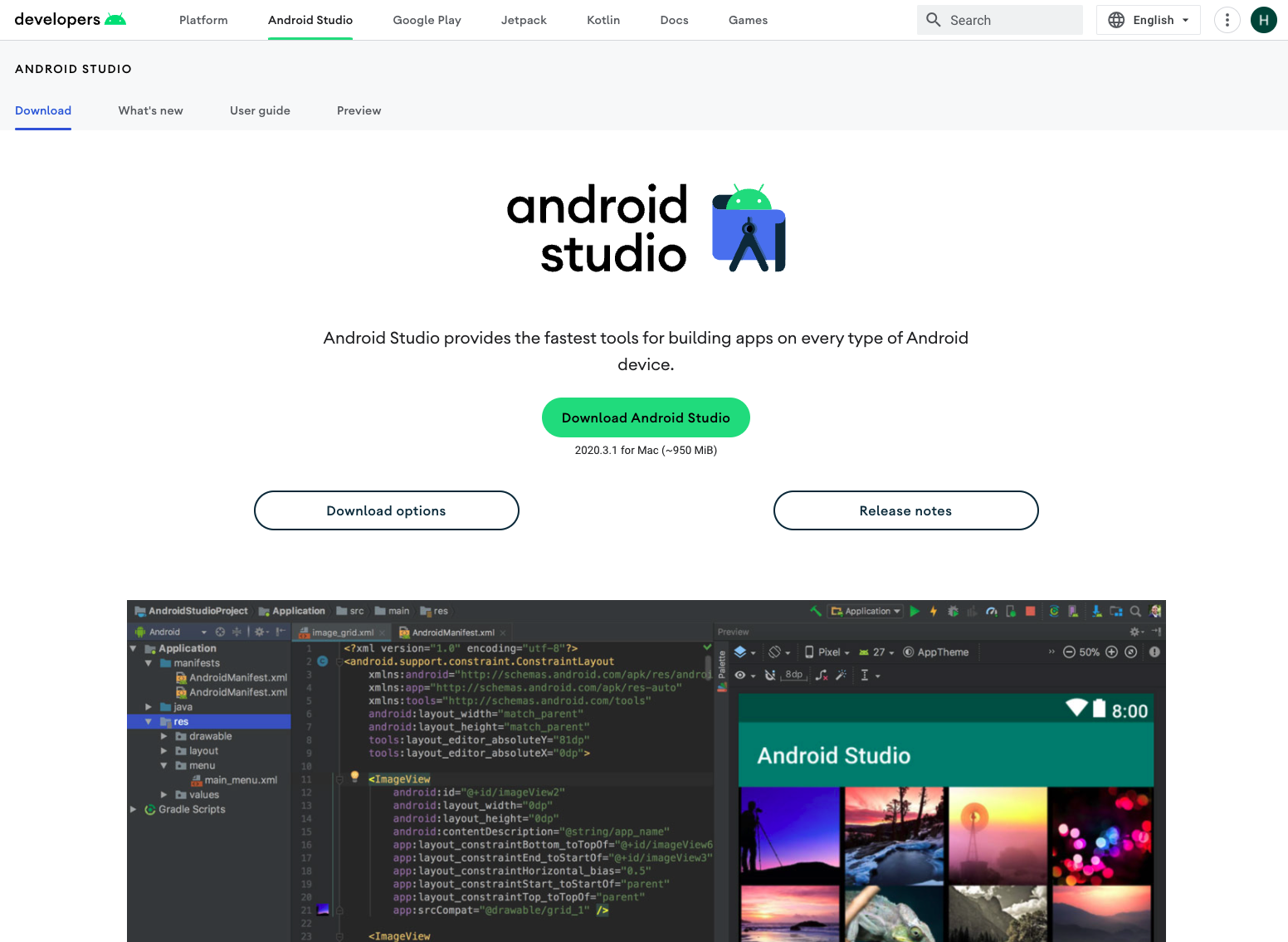The width and height of the screenshot is (1288, 942).
Task: Click the Gradle sync icon in IDE toolbar
Action: tap(1054, 611)
